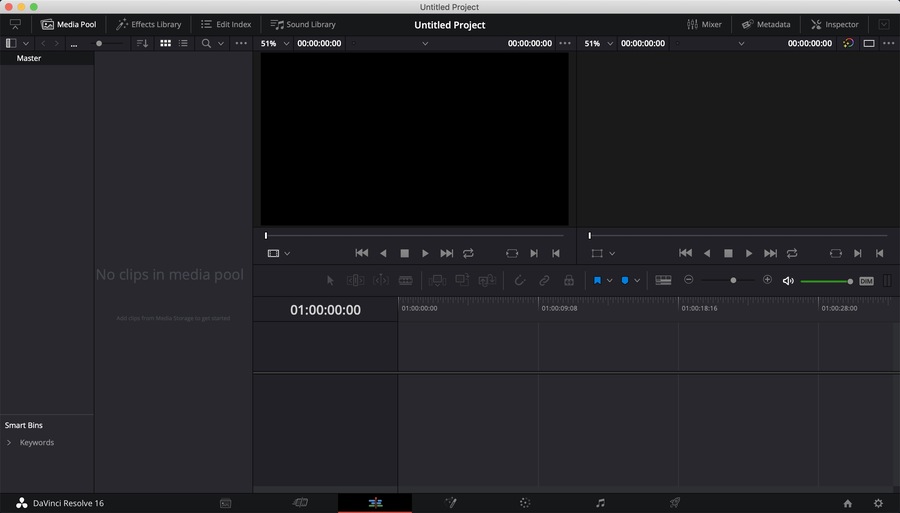Open the Metadata panel
The width and height of the screenshot is (900, 513).
(x=766, y=25)
